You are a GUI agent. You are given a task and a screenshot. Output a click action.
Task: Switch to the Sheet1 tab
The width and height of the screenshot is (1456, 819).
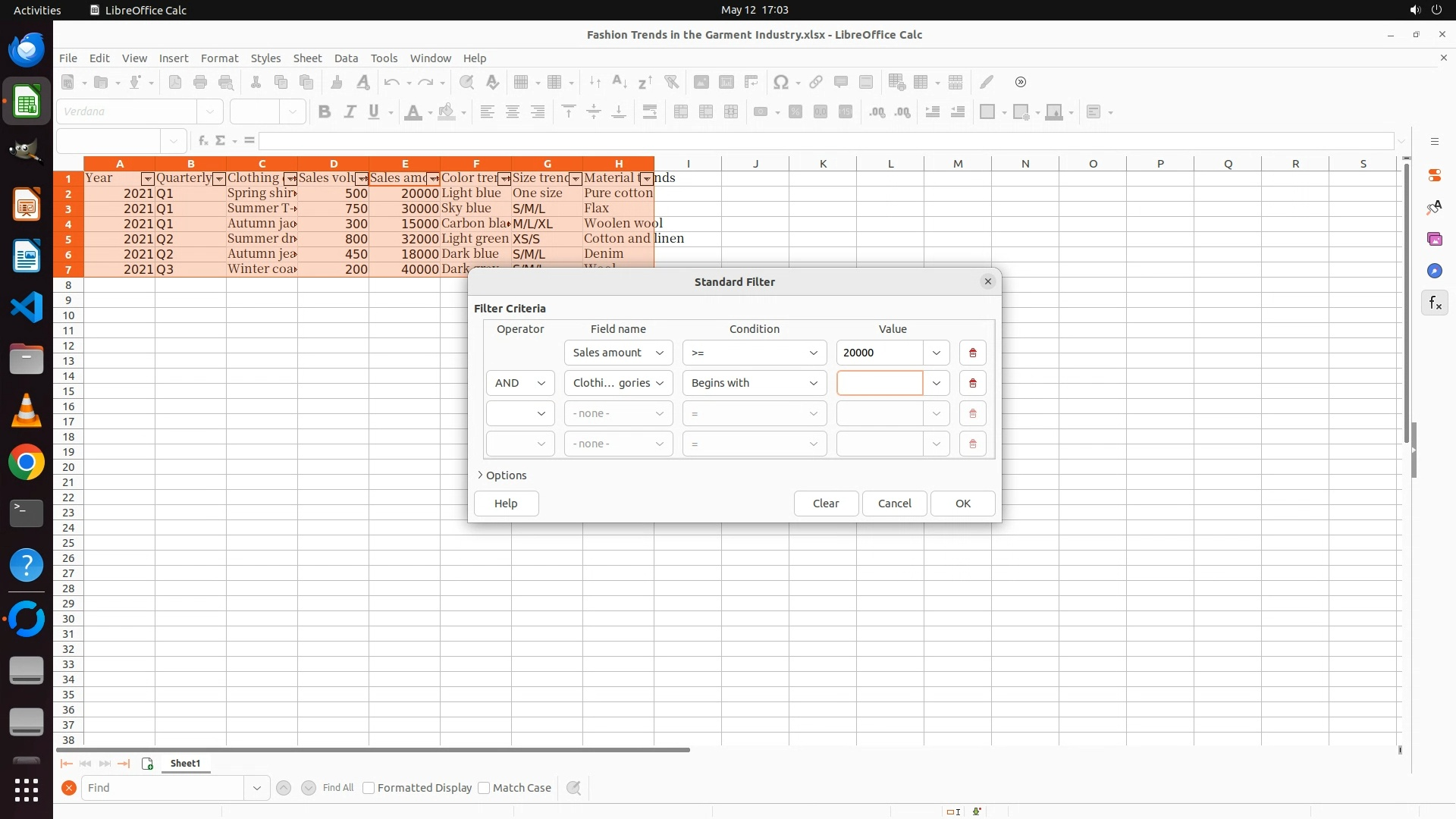coord(185,764)
